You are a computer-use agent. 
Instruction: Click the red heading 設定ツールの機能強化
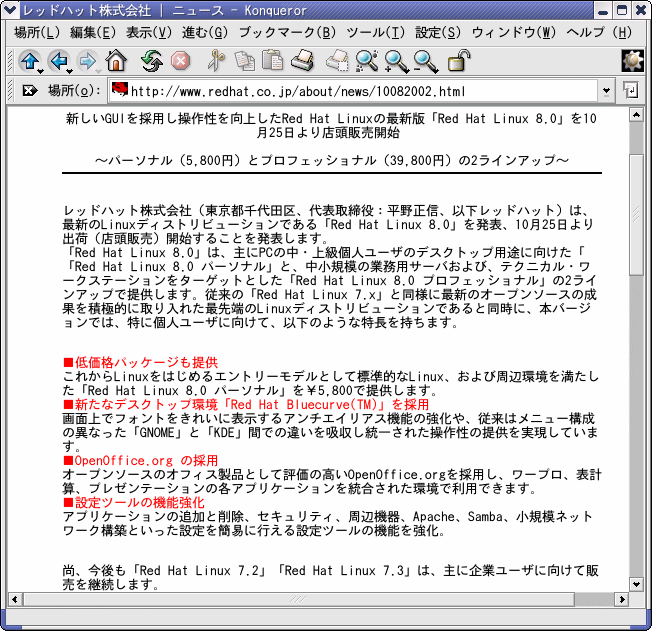(x=134, y=502)
